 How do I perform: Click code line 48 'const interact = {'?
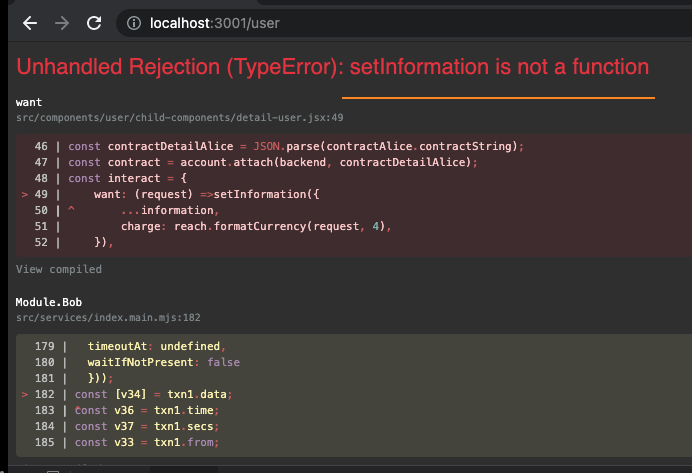(x=111, y=178)
